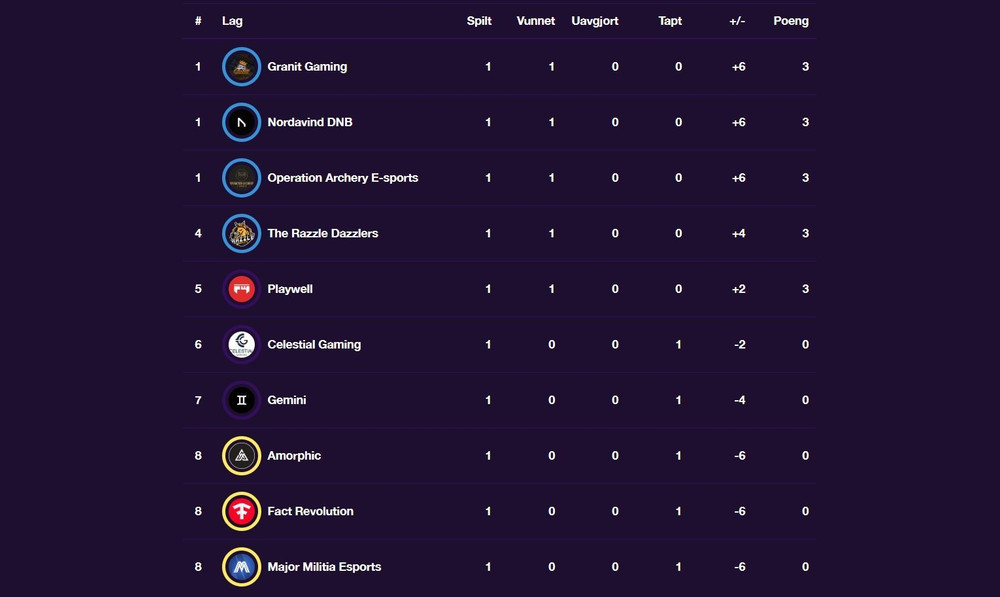
Task: Click the Nordavind DNB team logo
Action: tap(242, 122)
